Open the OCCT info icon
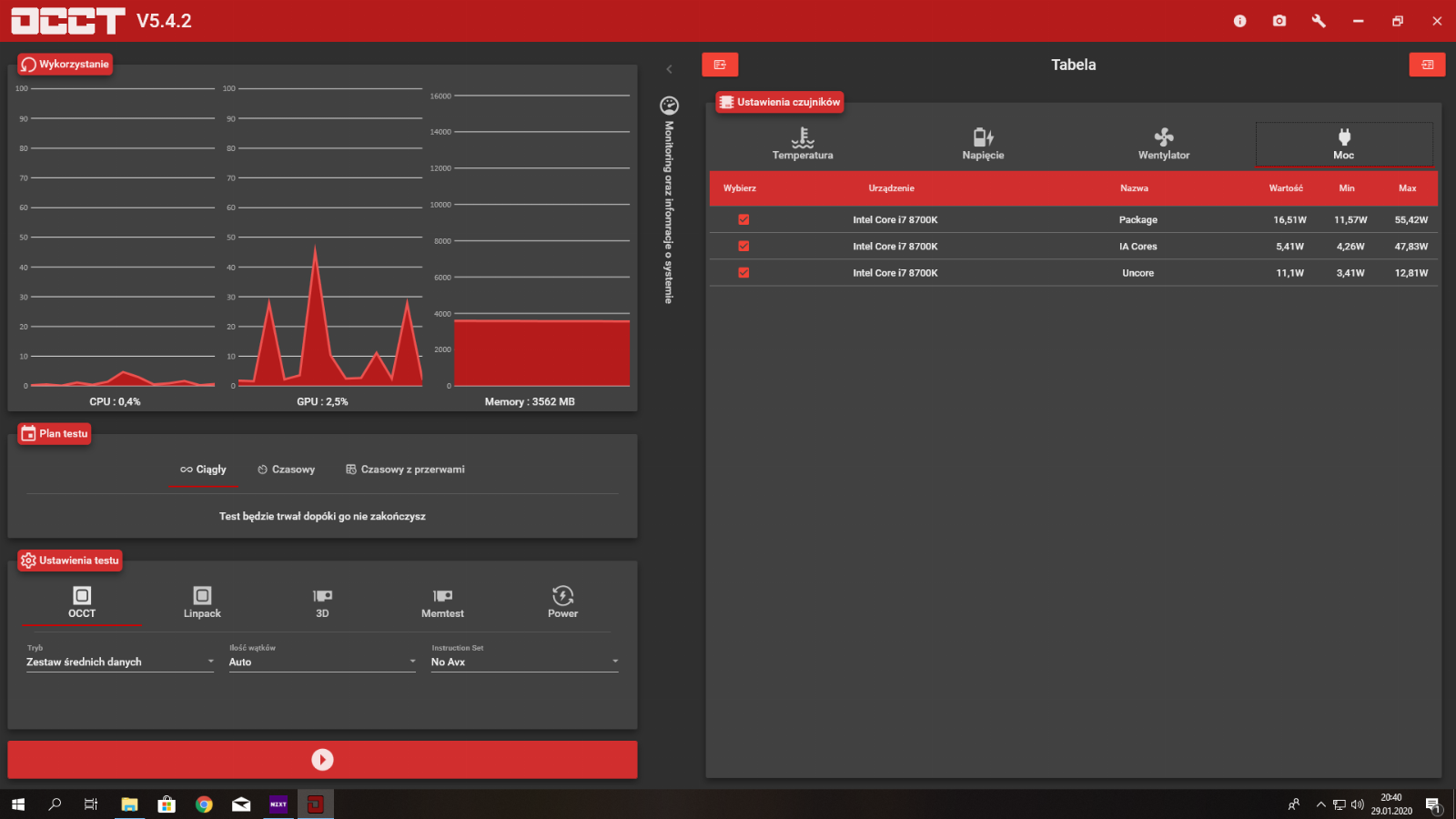 [x=1239, y=21]
